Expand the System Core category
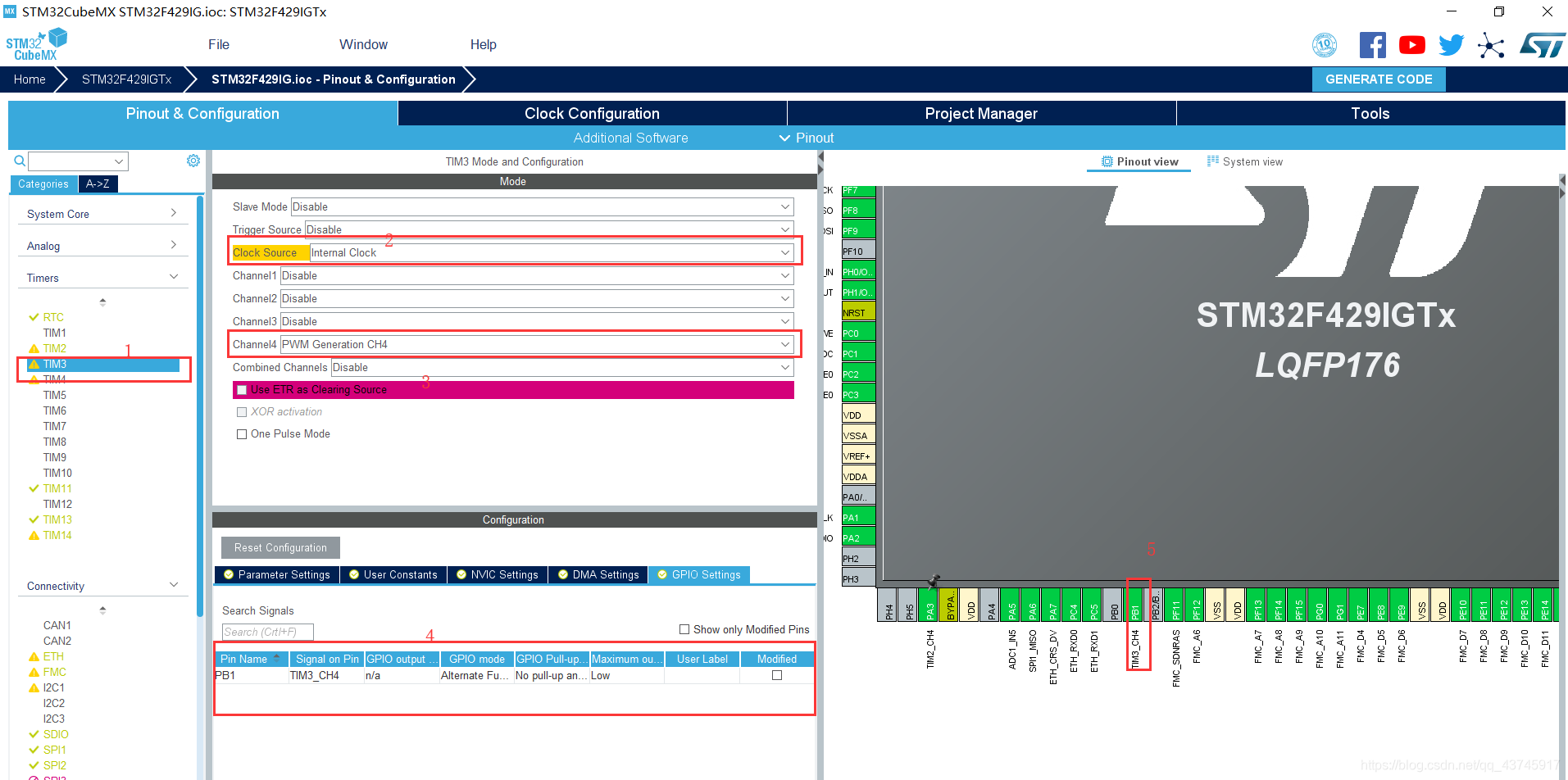This screenshot has height=780, width=1568. [102, 214]
